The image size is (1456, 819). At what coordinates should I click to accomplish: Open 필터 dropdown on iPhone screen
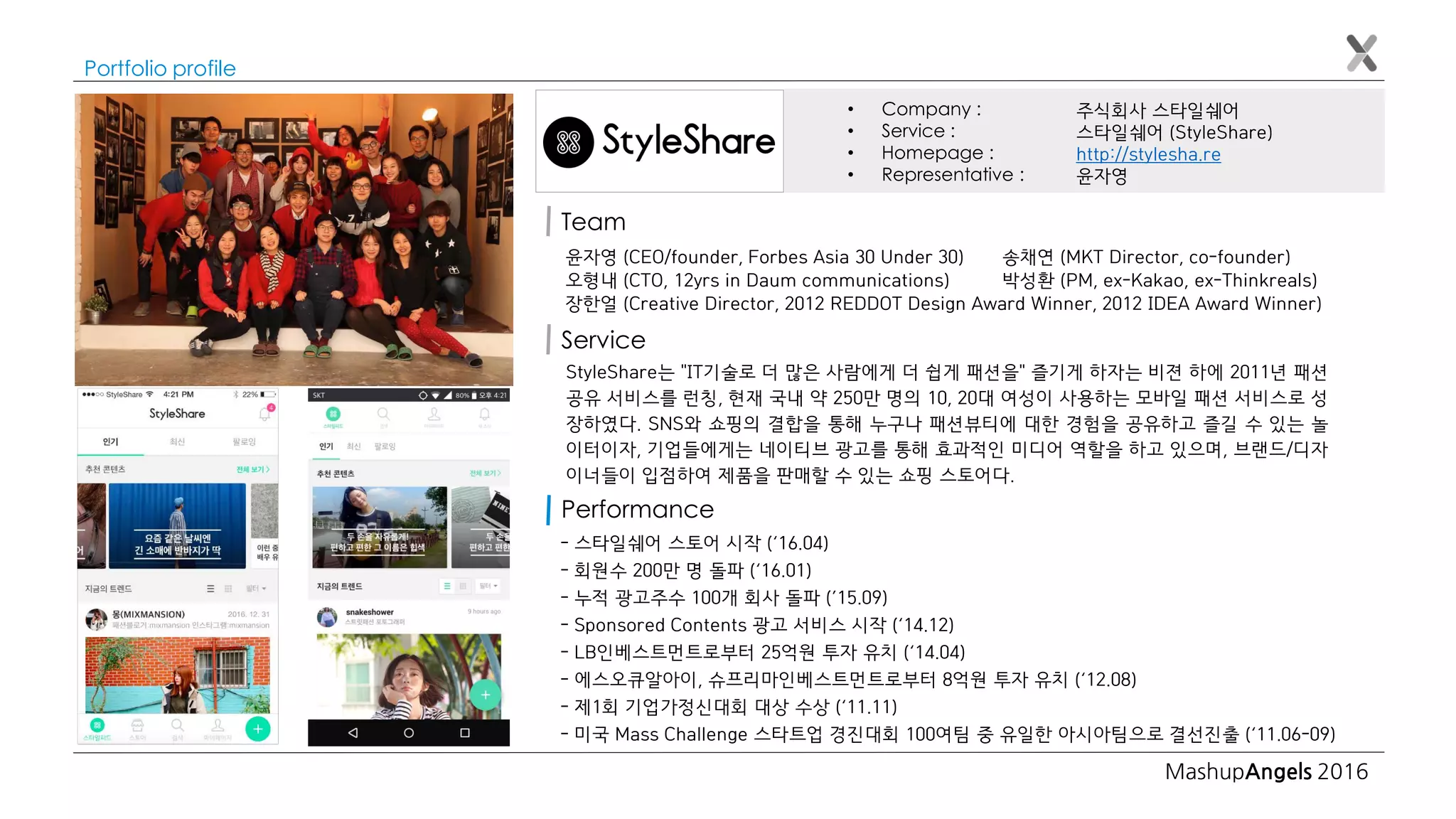tap(256, 589)
